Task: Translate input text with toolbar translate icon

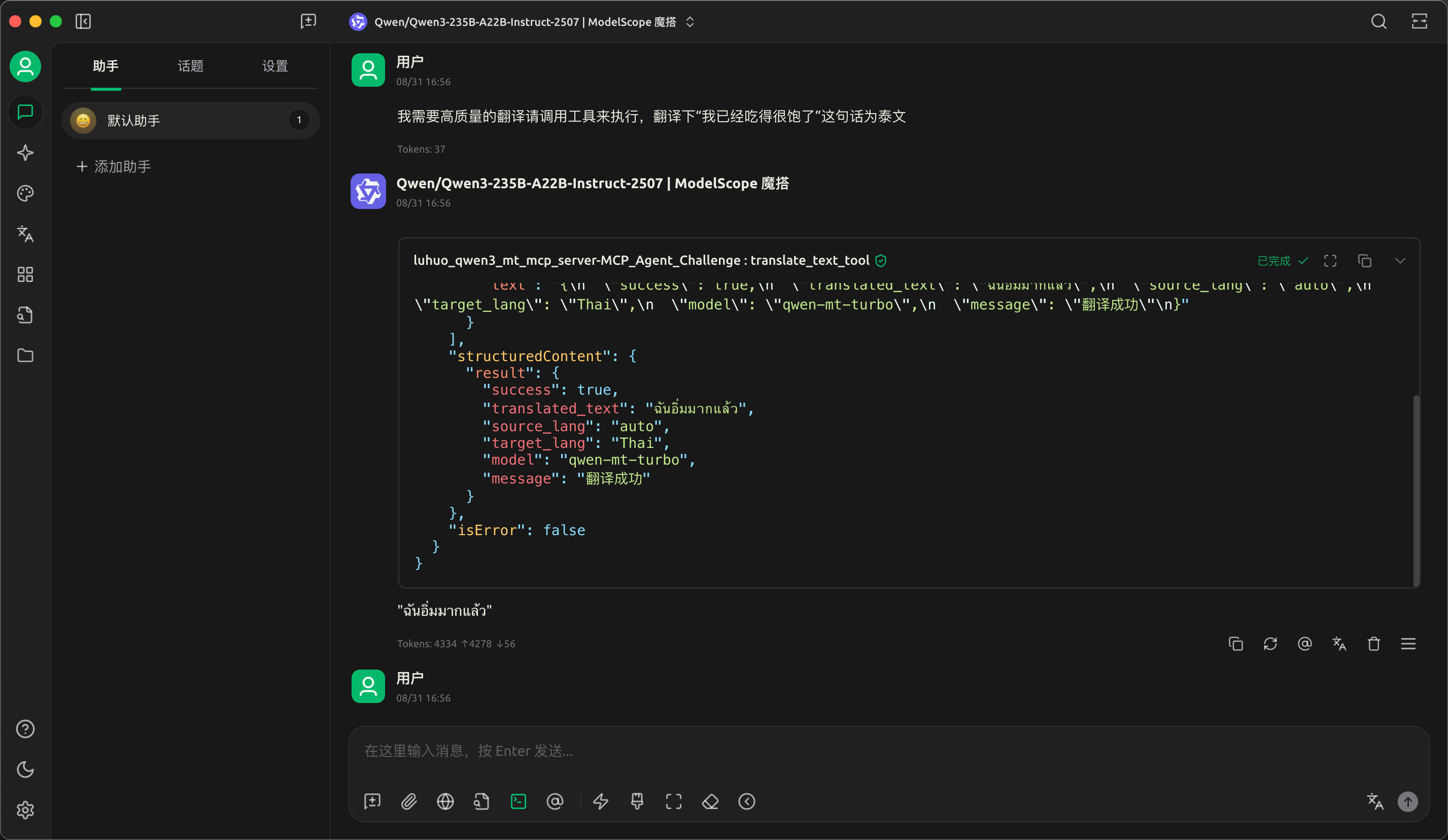Action: pos(1375,801)
